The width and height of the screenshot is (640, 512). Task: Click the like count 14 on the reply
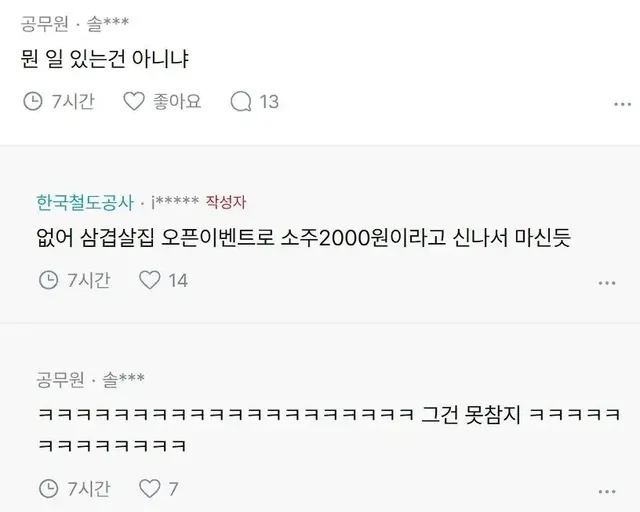[x=178, y=281]
